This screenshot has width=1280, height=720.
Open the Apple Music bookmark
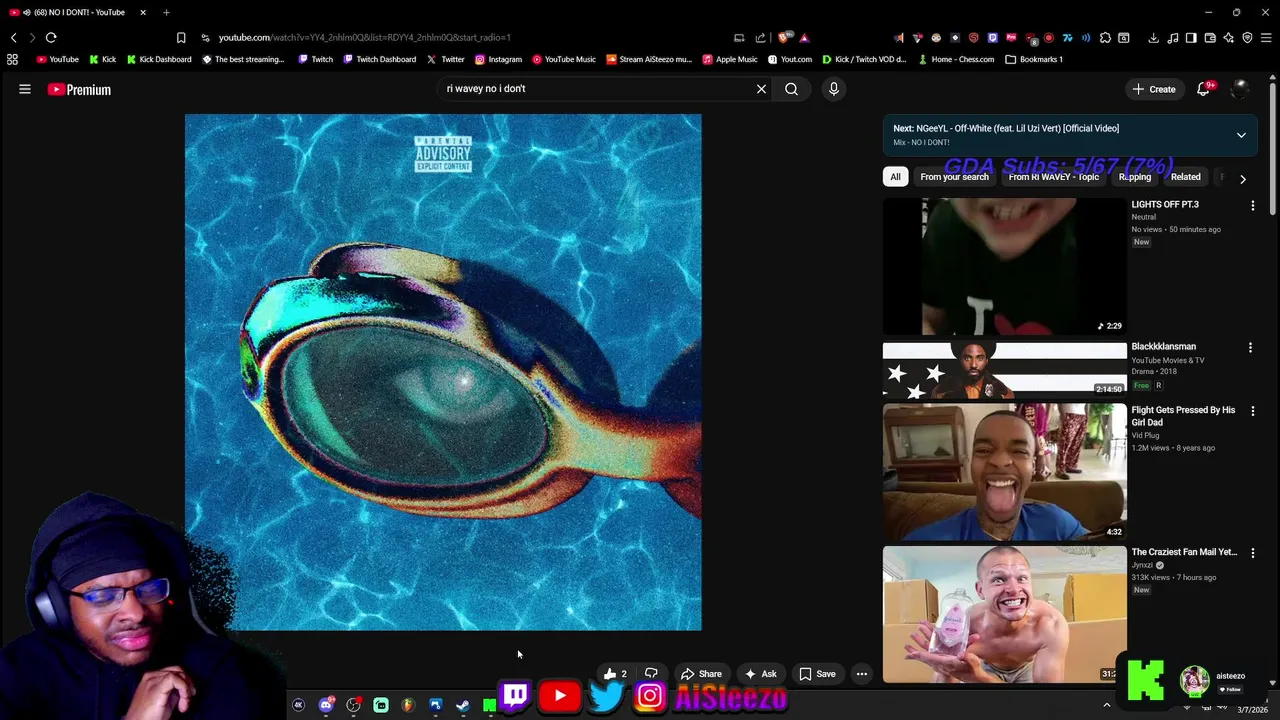[x=730, y=59]
